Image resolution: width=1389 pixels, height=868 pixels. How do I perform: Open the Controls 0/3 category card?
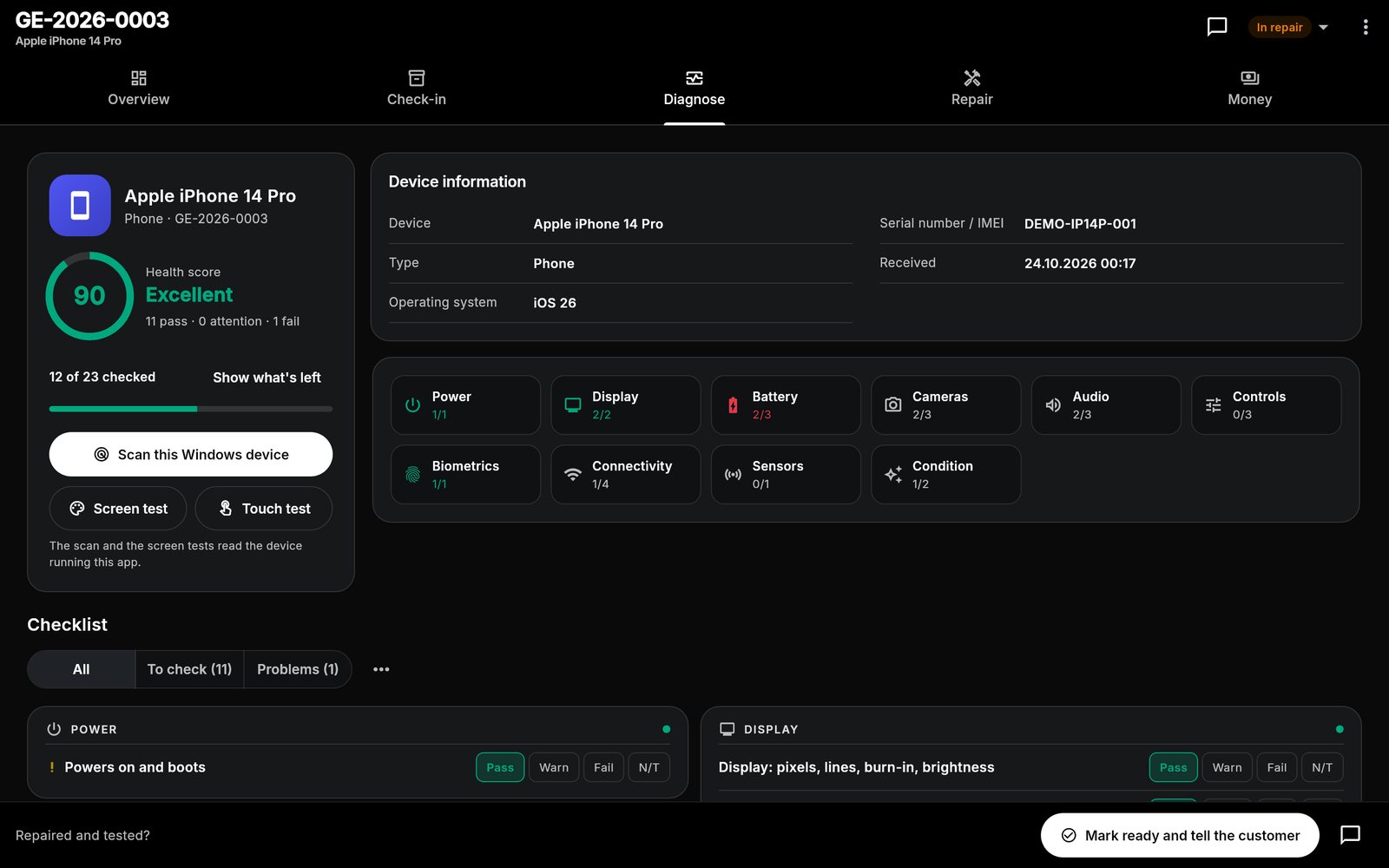click(1267, 404)
